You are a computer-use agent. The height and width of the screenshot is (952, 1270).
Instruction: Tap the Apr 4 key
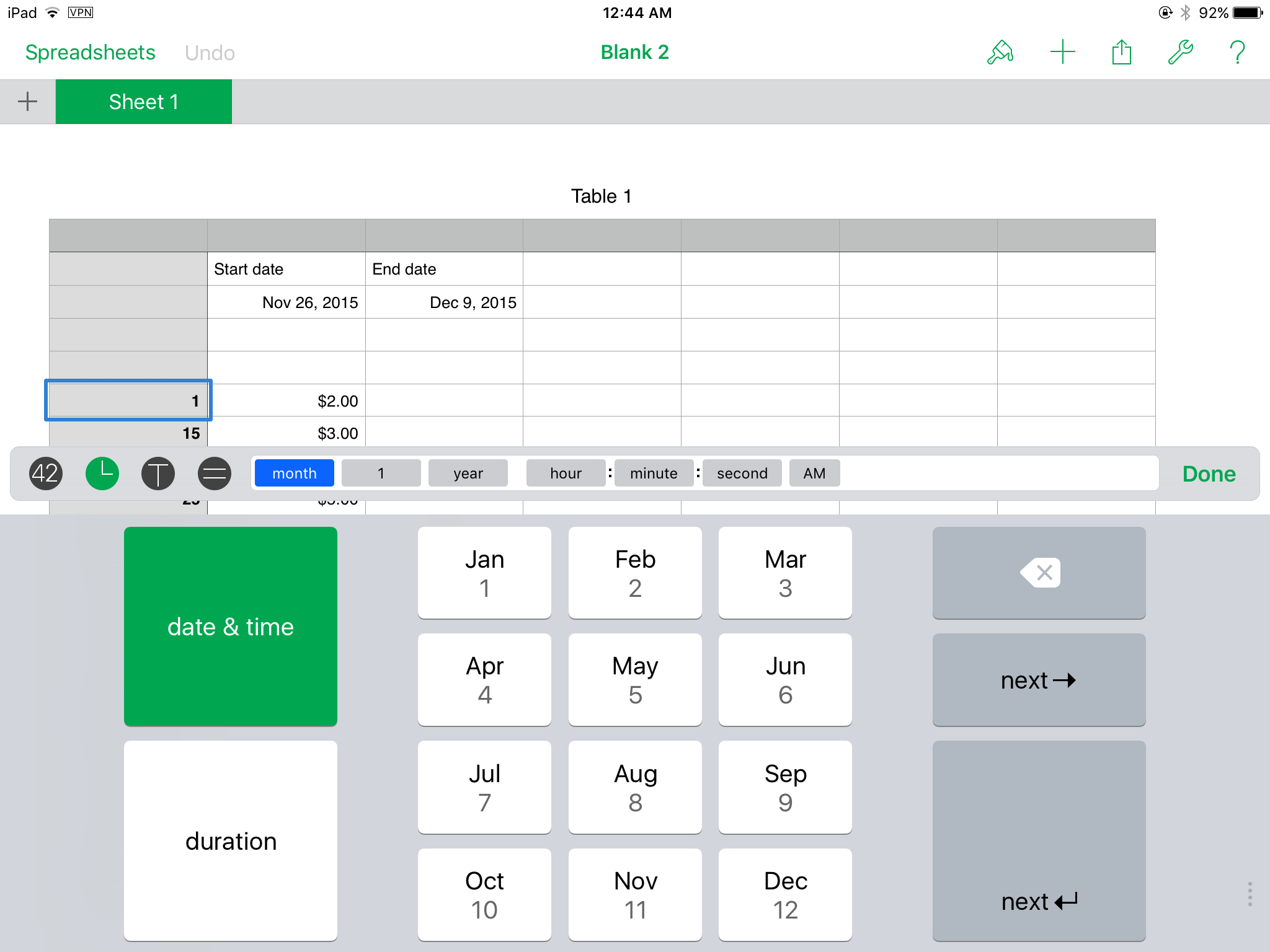484,680
